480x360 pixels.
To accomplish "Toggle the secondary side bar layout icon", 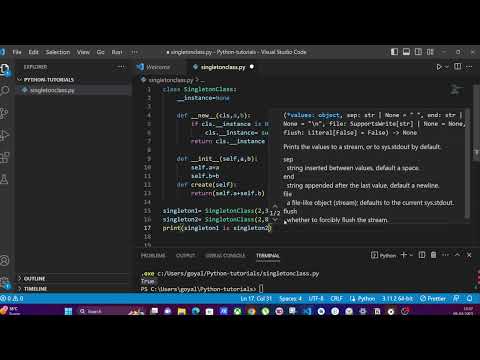I will (x=418, y=52).
